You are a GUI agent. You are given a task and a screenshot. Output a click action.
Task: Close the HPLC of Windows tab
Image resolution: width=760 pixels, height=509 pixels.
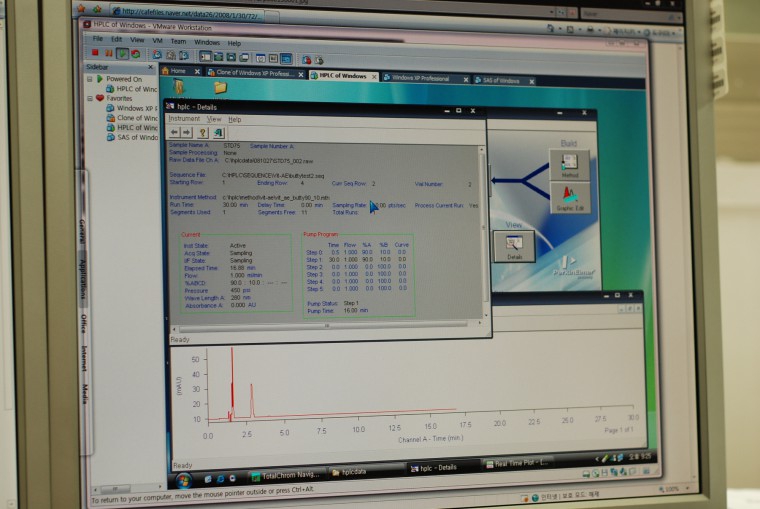pos(374,77)
